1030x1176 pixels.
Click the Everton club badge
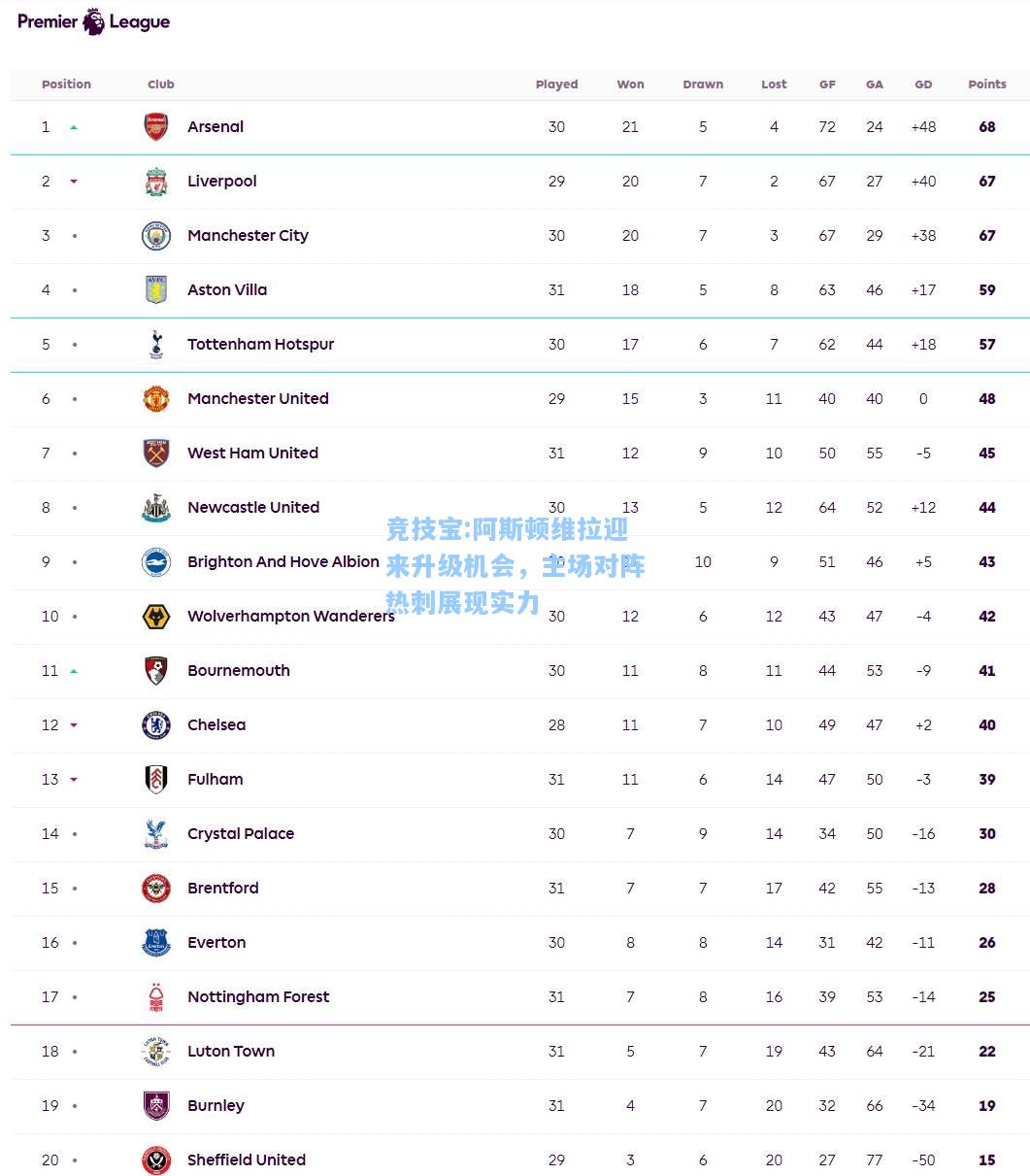click(156, 943)
